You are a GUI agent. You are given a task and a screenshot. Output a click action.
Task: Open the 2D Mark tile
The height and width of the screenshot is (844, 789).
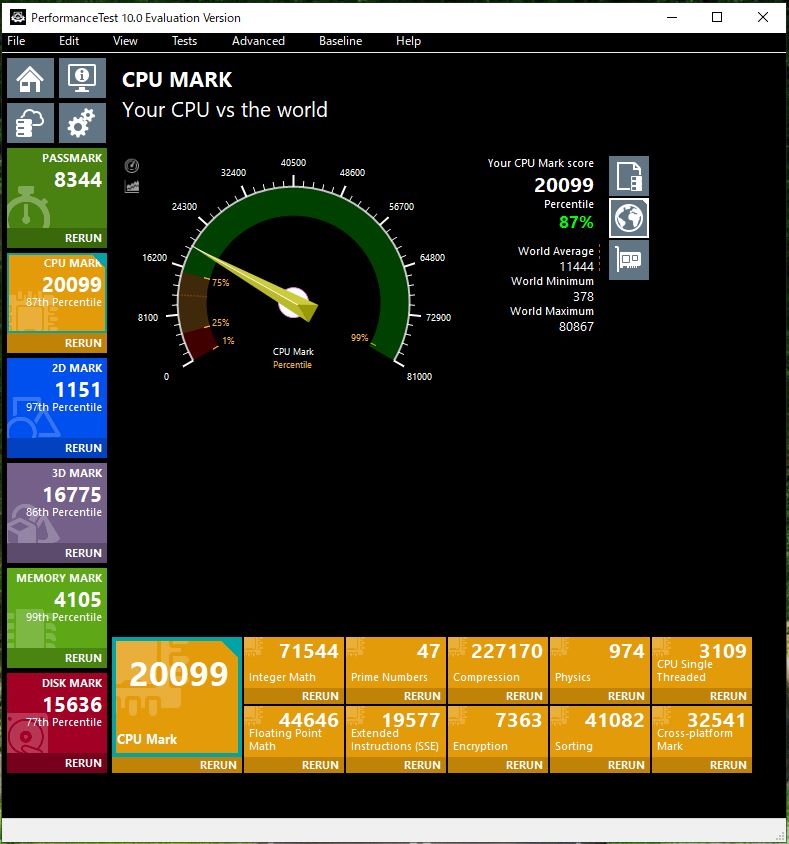[57, 398]
